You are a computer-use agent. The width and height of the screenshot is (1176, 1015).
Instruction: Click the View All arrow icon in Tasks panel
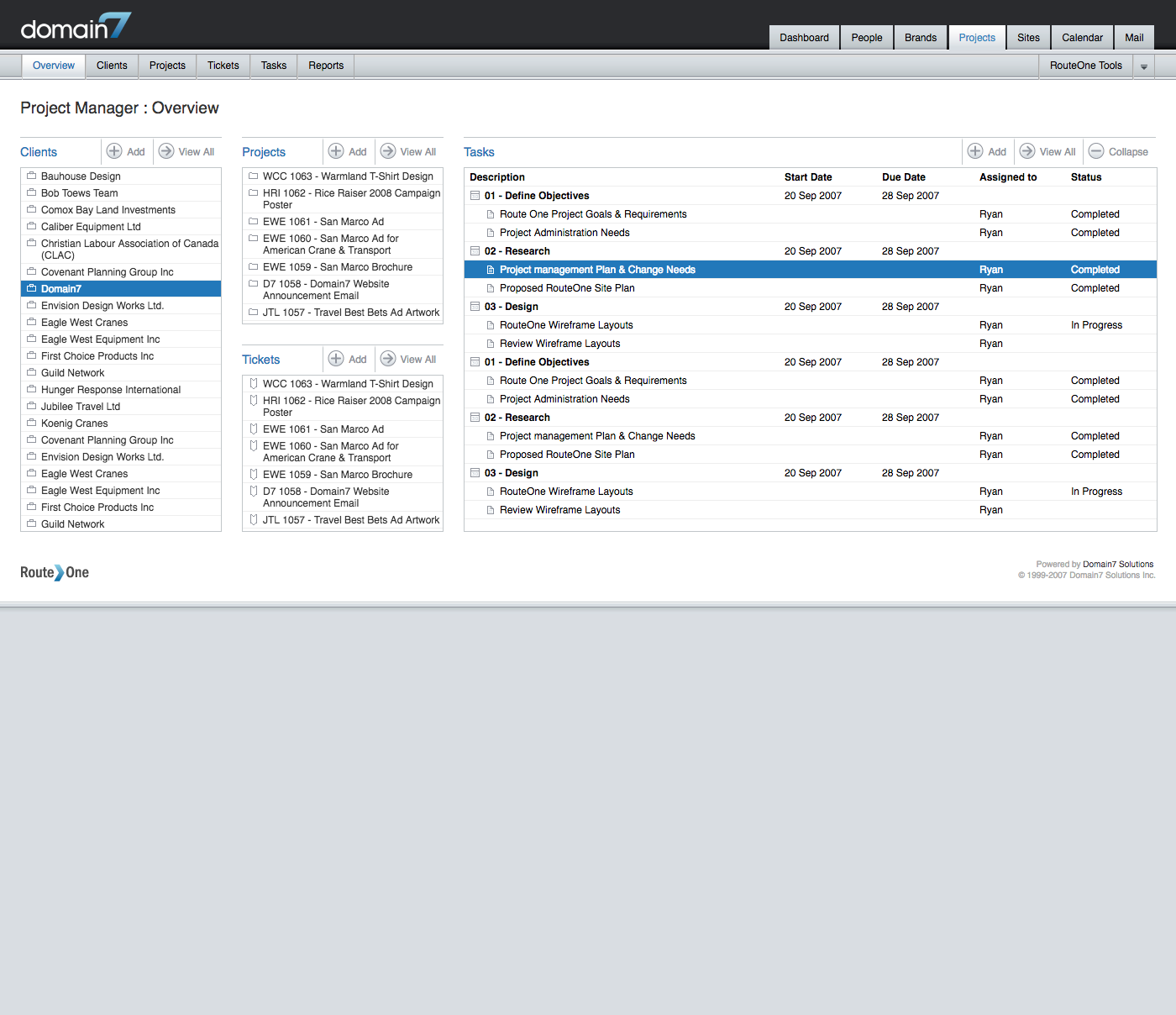click(x=1027, y=151)
